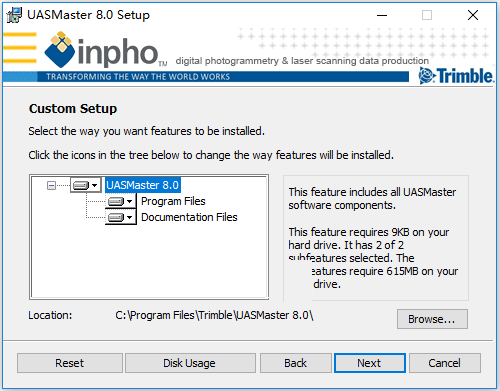This screenshot has width=500, height=391.
Task: Open Disk Usage information
Action: click(190, 363)
